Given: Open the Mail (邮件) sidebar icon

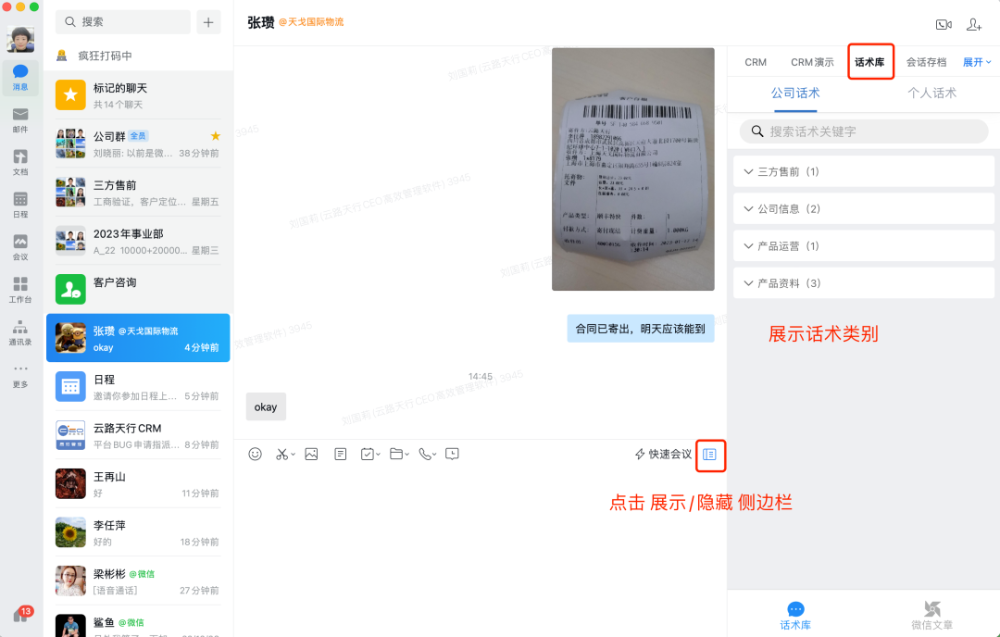Looking at the screenshot, I should (20, 120).
